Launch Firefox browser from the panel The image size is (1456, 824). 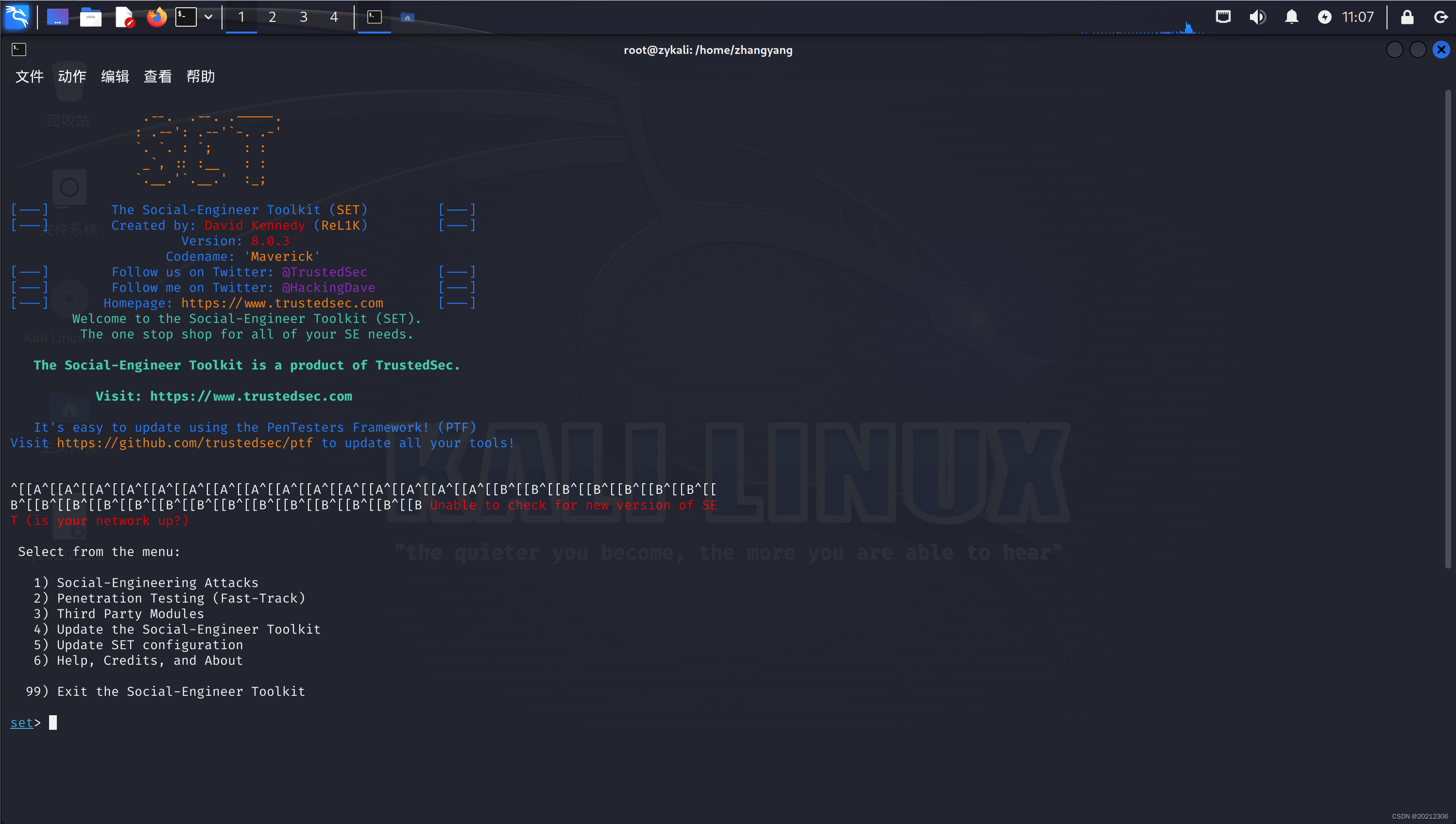click(x=157, y=17)
